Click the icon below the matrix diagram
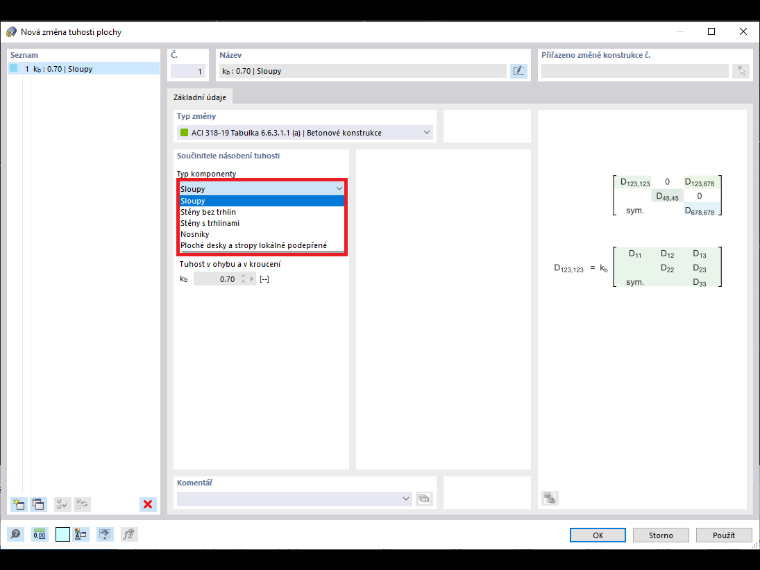Screen dimensions: 760x570 550,498
